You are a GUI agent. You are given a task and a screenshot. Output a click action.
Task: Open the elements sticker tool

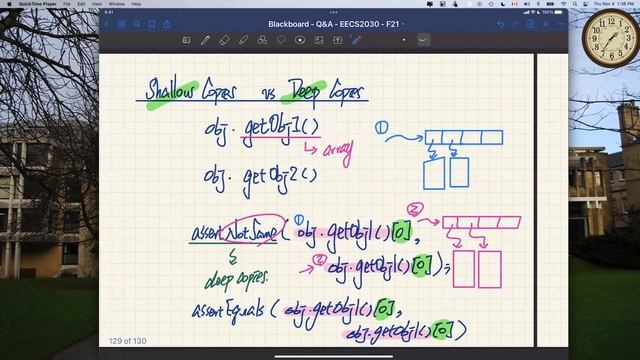click(300, 40)
